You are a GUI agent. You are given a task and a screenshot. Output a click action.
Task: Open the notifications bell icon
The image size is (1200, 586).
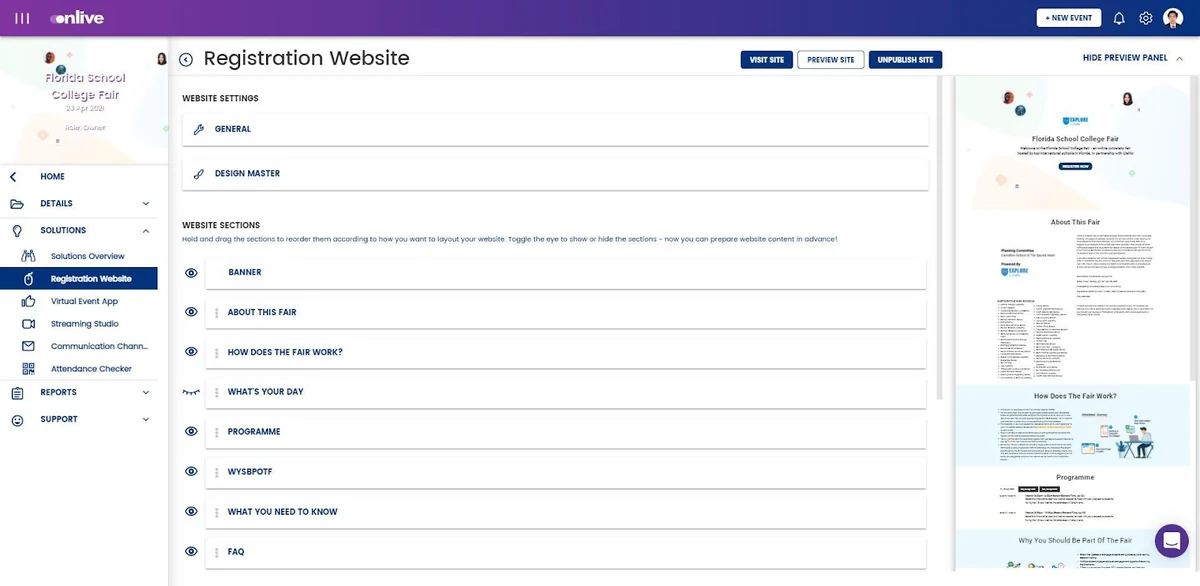click(1119, 18)
